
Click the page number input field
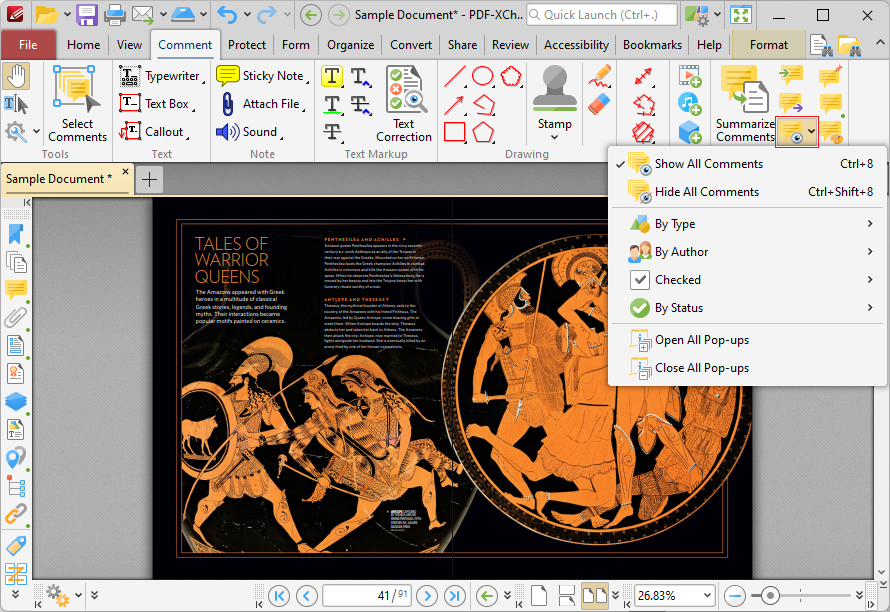tap(367, 596)
